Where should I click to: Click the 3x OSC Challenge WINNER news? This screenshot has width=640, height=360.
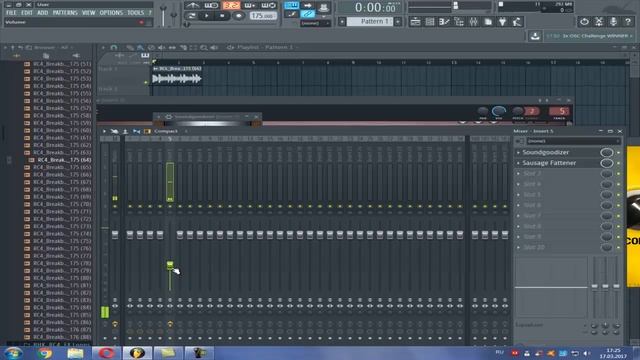[x=589, y=36]
